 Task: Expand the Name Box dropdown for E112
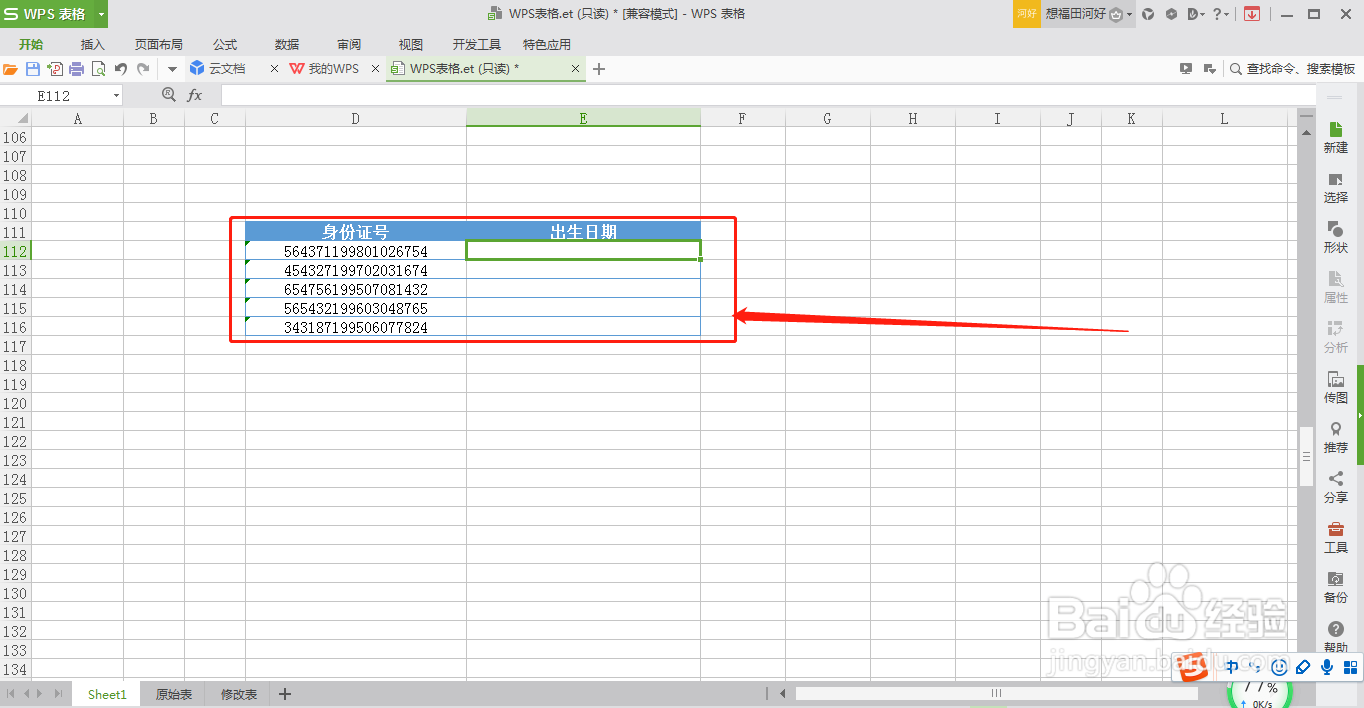(x=116, y=96)
